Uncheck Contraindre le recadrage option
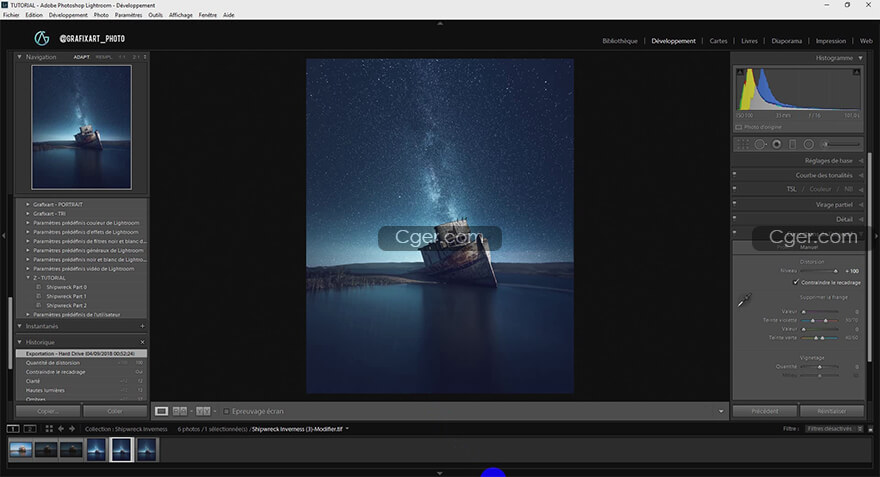880x477 pixels. pyautogui.click(x=795, y=282)
